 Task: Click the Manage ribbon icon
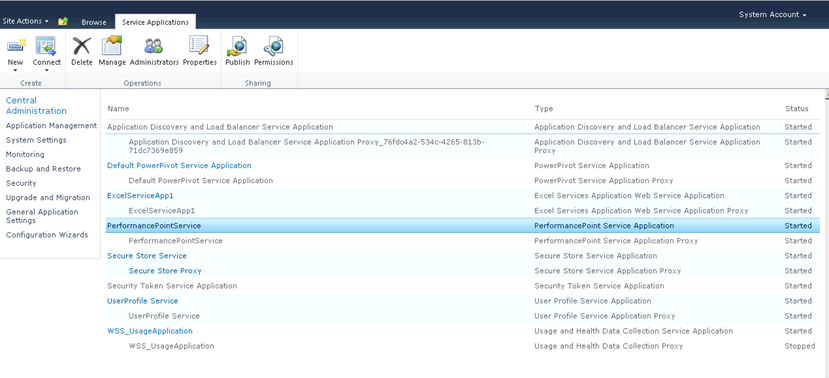click(x=112, y=46)
